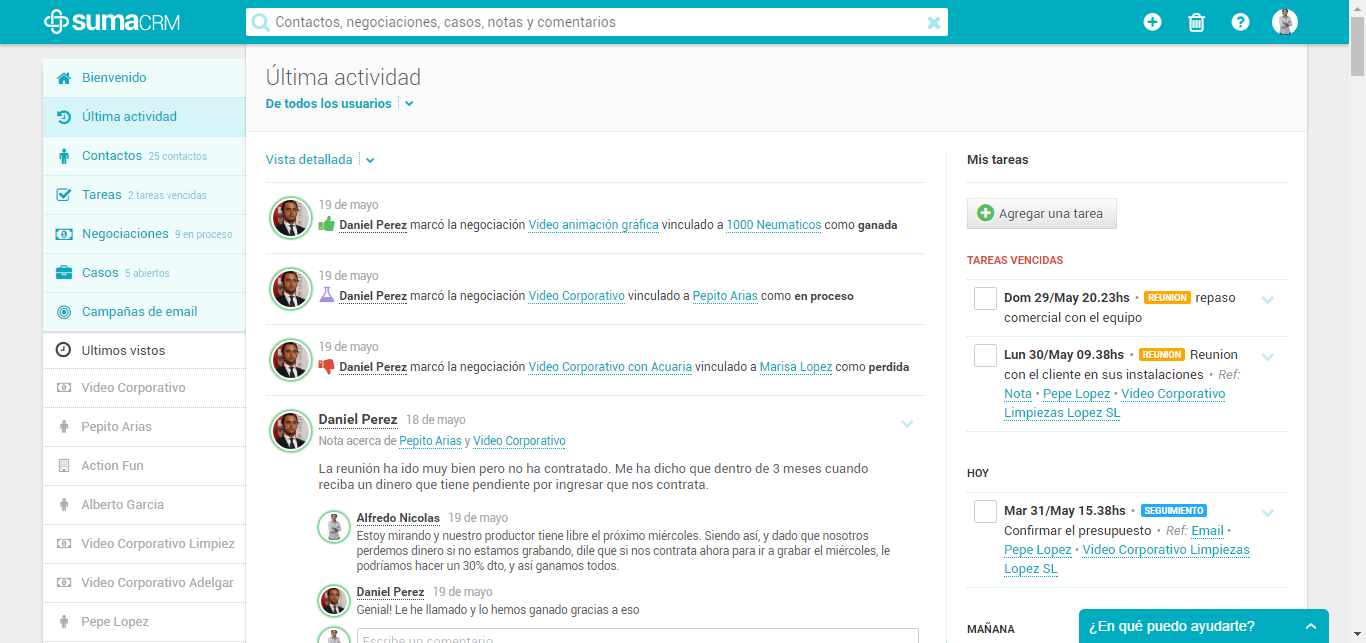The width and height of the screenshot is (1366, 643).
Task: Click the Escribe un comentario field
Action: (637, 636)
